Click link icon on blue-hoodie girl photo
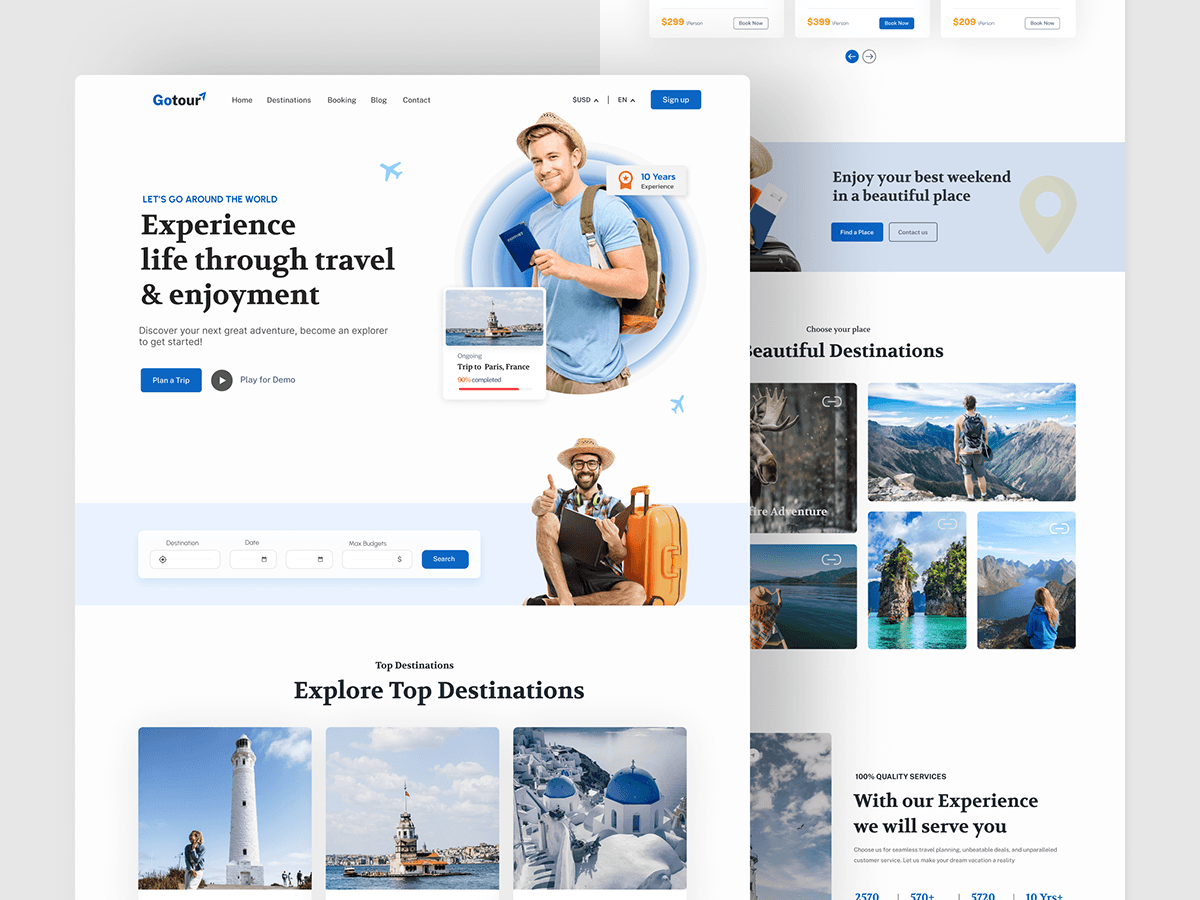Screen dimensions: 1200x900 (x=1059, y=528)
